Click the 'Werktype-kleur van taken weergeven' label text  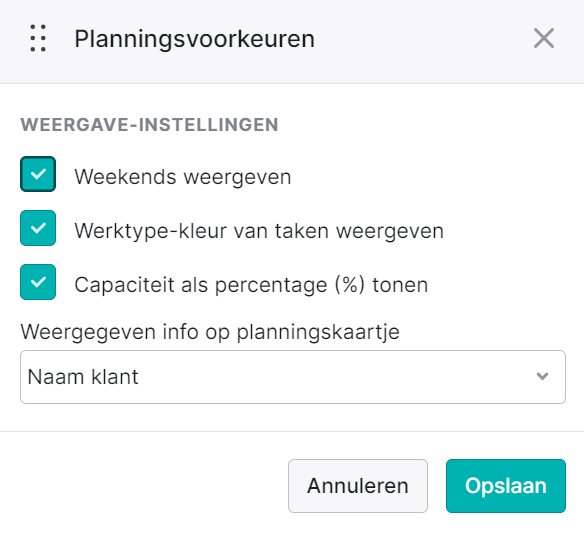[259, 231]
